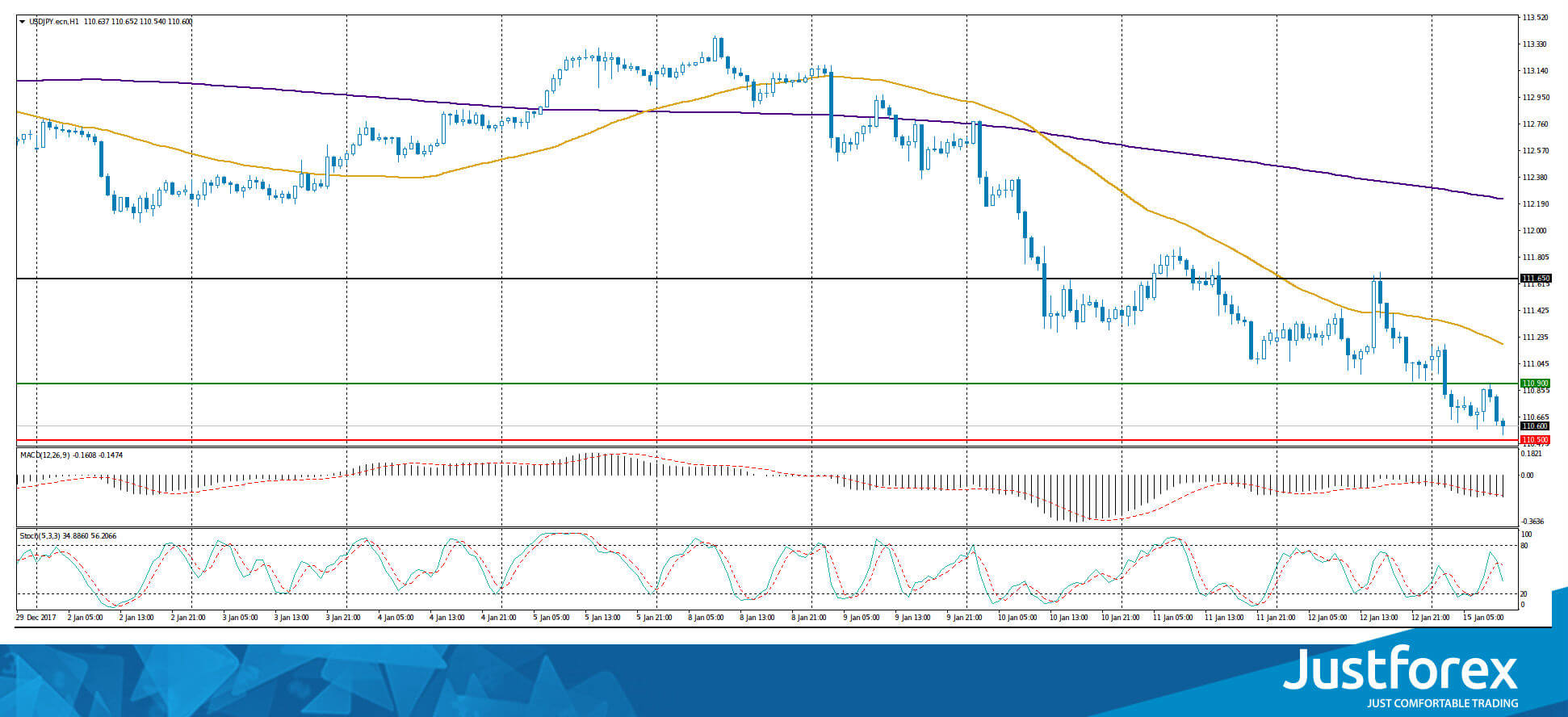Click the 10 Jan 05:00 time label
Viewport: 1568px width, 717px height.
point(1017,618)
